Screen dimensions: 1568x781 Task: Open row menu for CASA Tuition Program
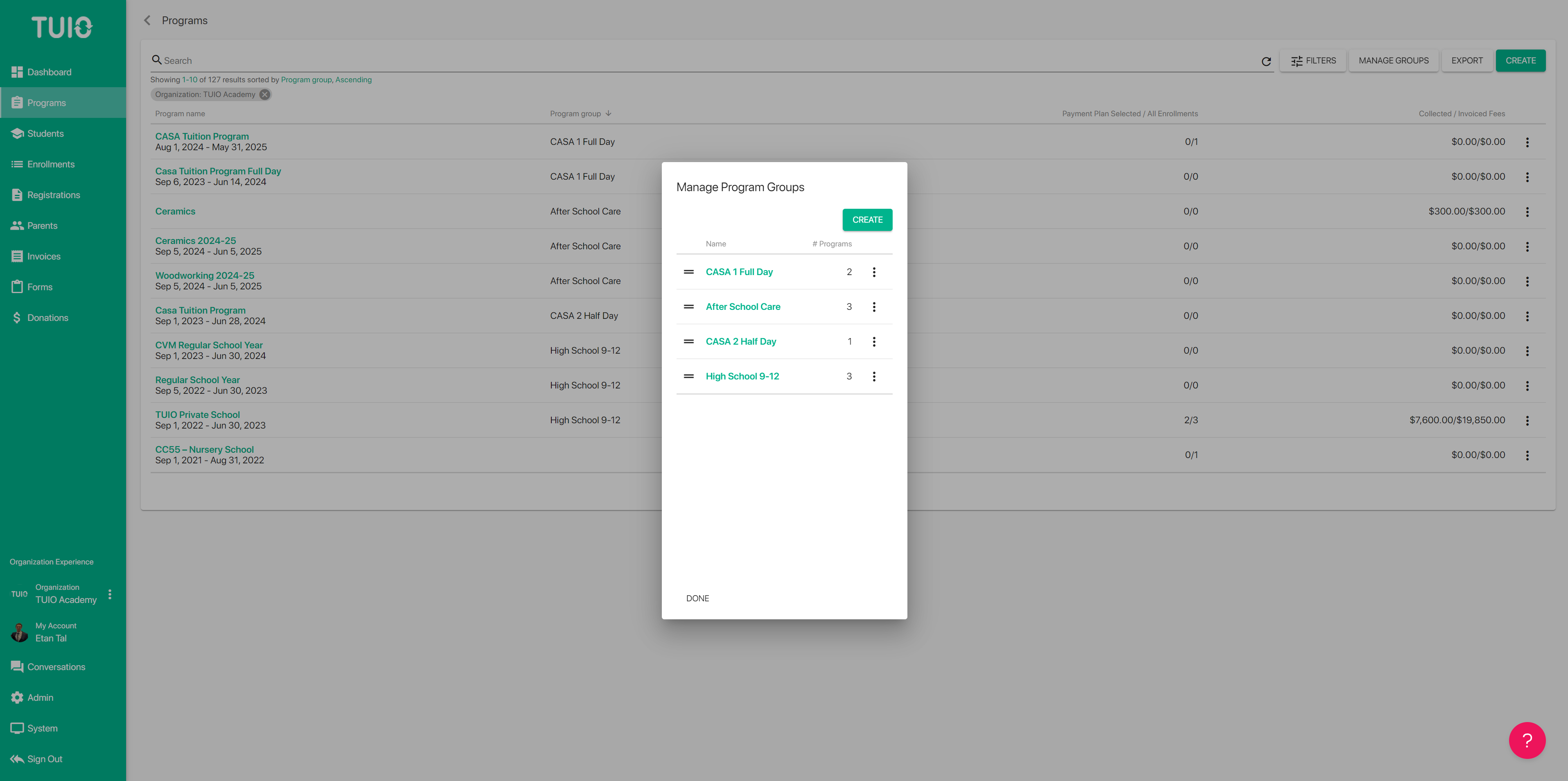[1527, 142]
